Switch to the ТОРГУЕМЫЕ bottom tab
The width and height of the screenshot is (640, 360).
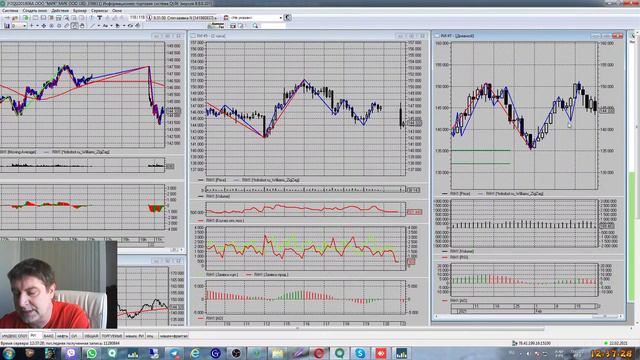(112, 336)
